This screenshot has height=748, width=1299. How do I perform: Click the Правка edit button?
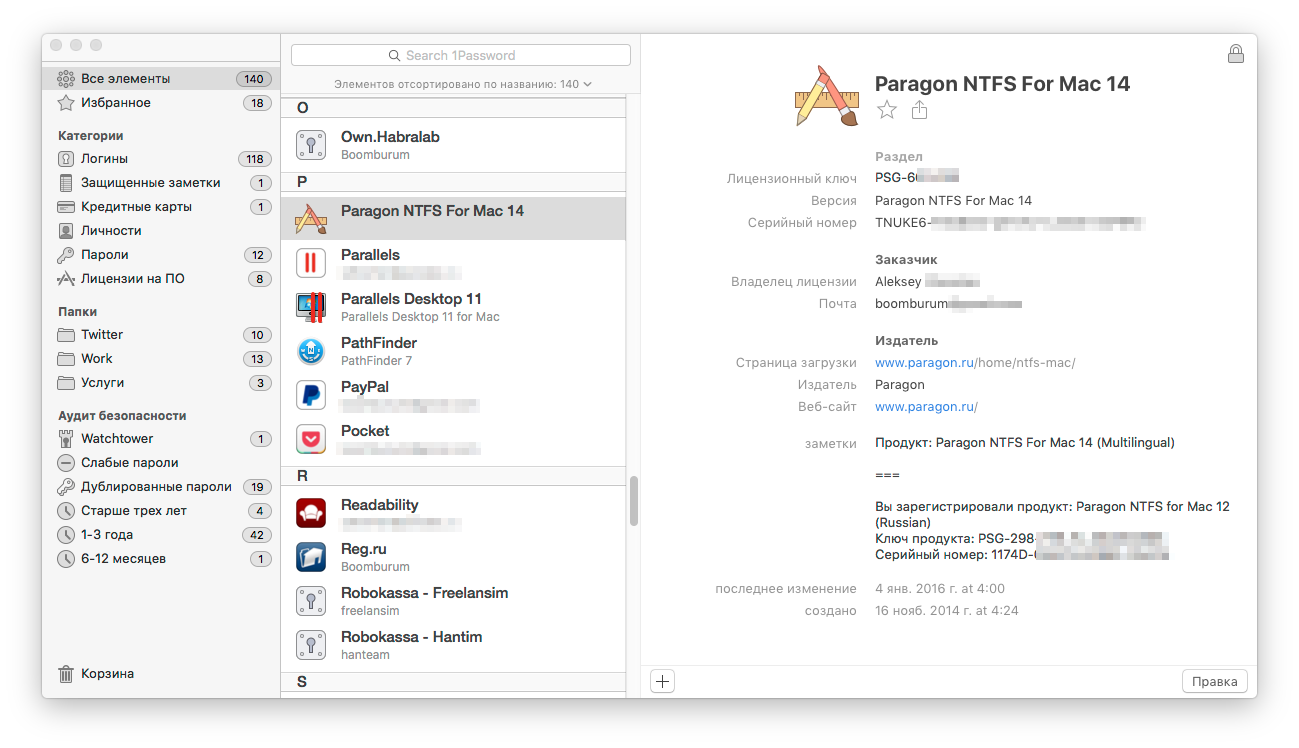[x=1215, y=682]
